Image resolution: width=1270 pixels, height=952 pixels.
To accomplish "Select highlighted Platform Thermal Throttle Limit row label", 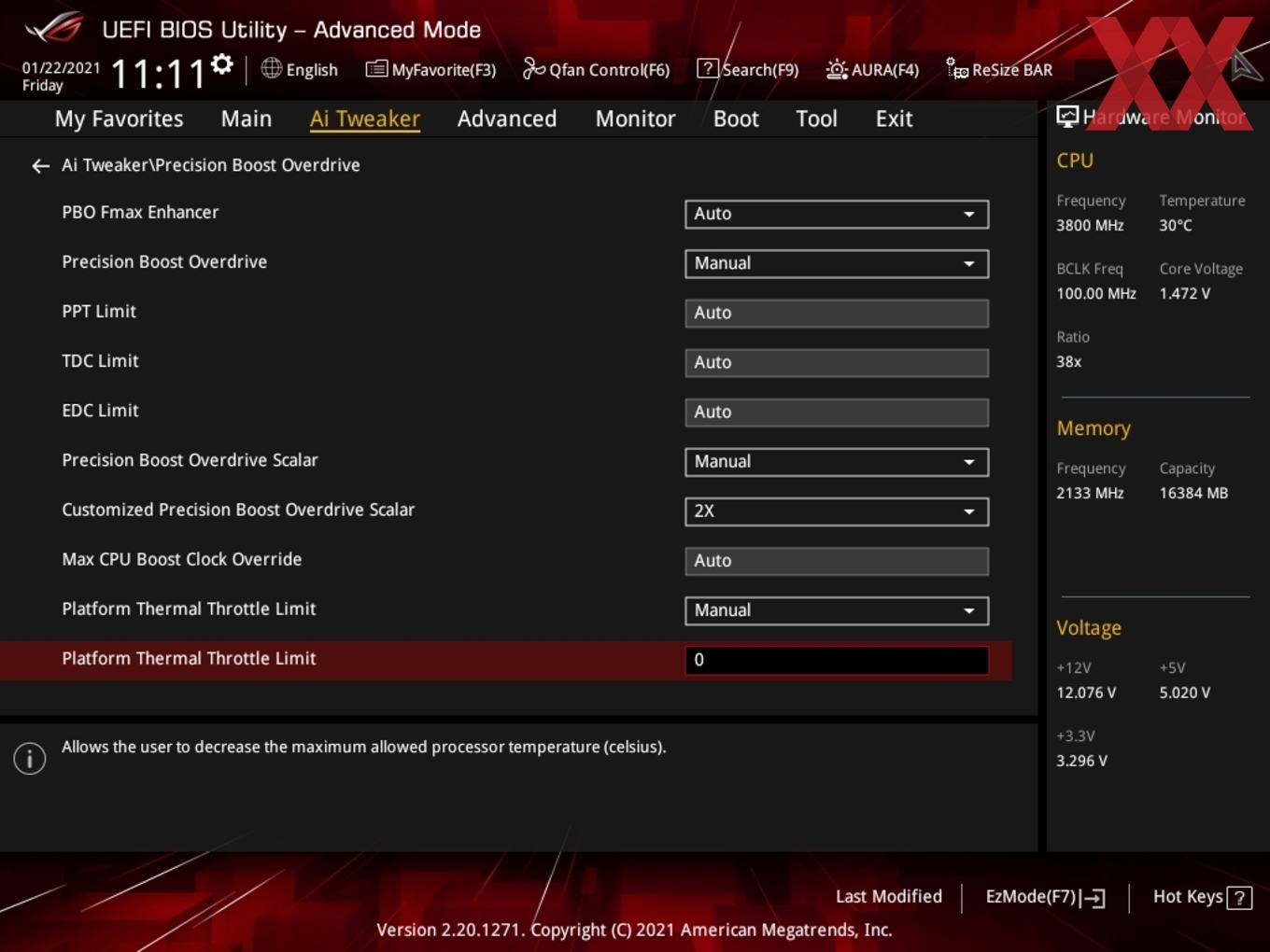I will (189, 658).
